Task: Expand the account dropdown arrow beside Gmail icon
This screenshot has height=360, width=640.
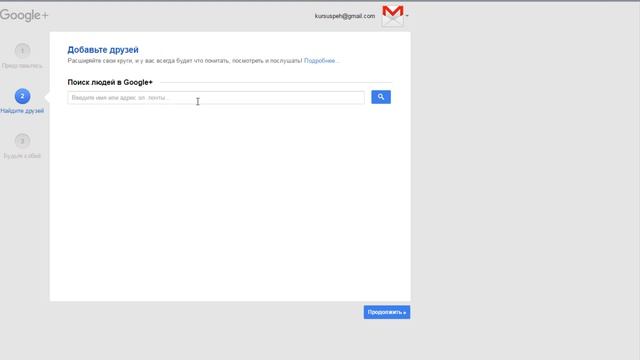Action: tap(407, 16)
